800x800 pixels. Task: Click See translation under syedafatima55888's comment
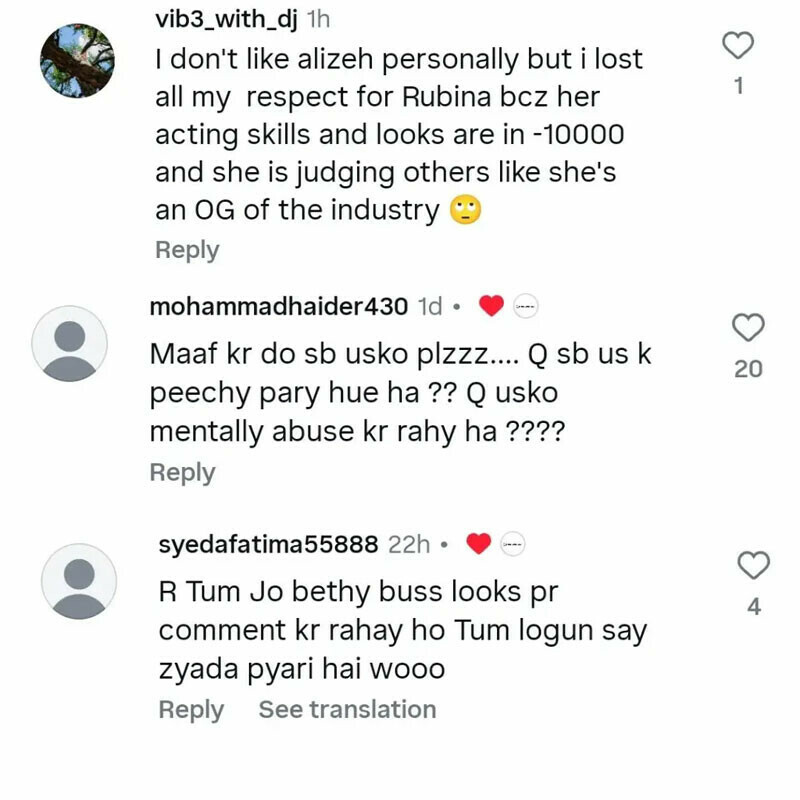pos(347,710)
